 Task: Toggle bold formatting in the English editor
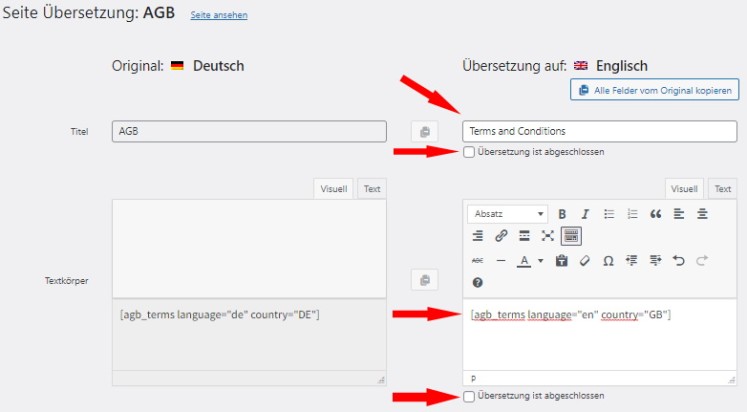click(562, 214)
